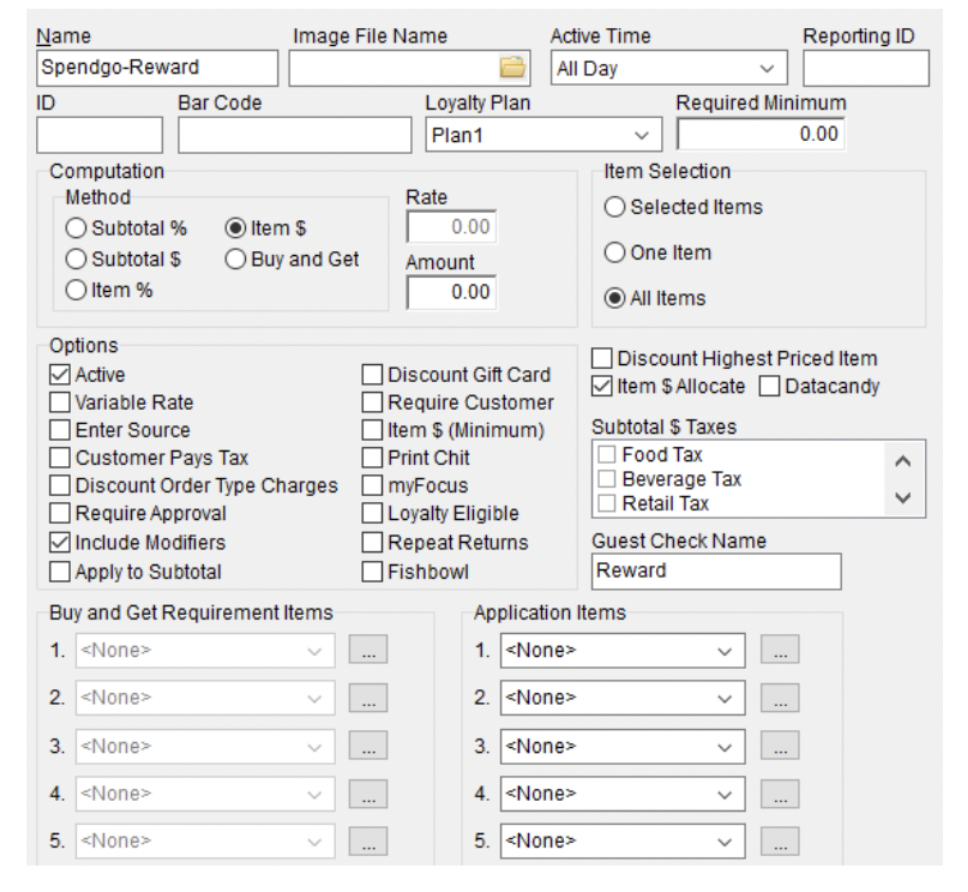
Task: Select the Buy and Get method
Action: (x=236, y=259)
